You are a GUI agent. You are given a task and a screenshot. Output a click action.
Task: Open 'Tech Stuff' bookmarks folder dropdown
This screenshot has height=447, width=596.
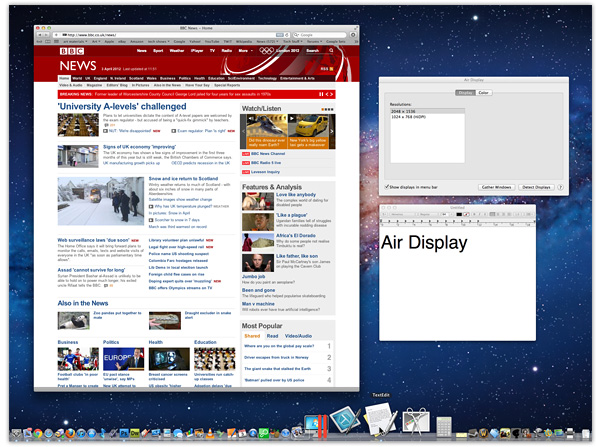tap(293, 41)
